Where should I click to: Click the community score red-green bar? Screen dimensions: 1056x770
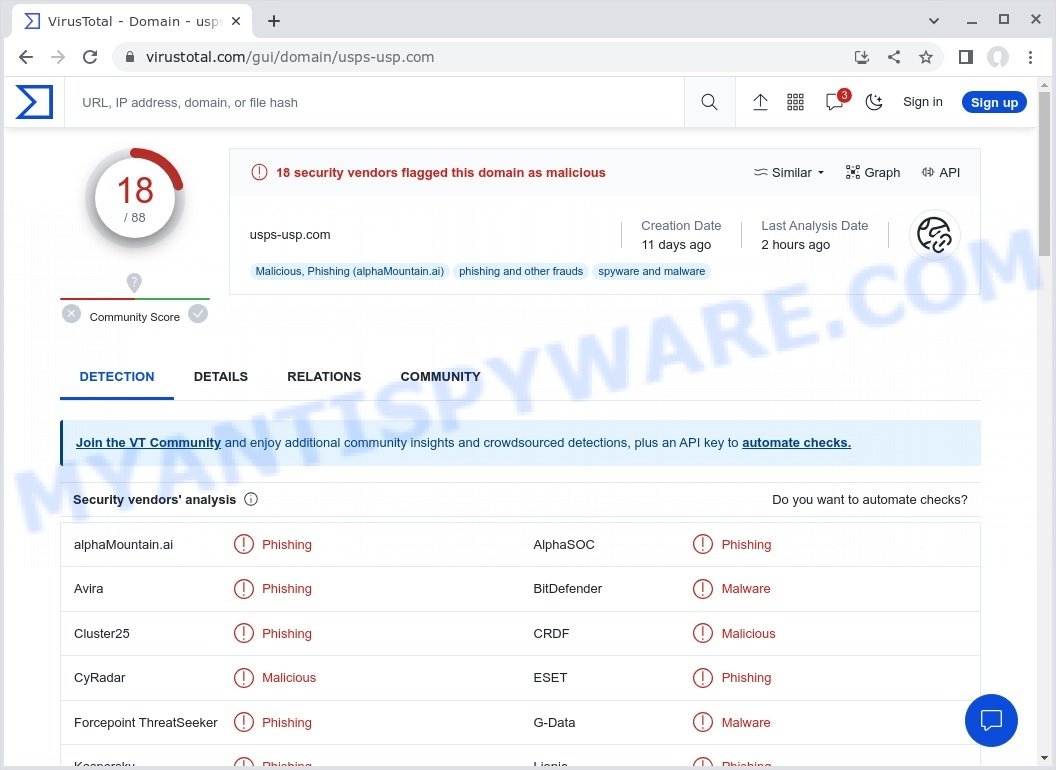click(135, 298)
